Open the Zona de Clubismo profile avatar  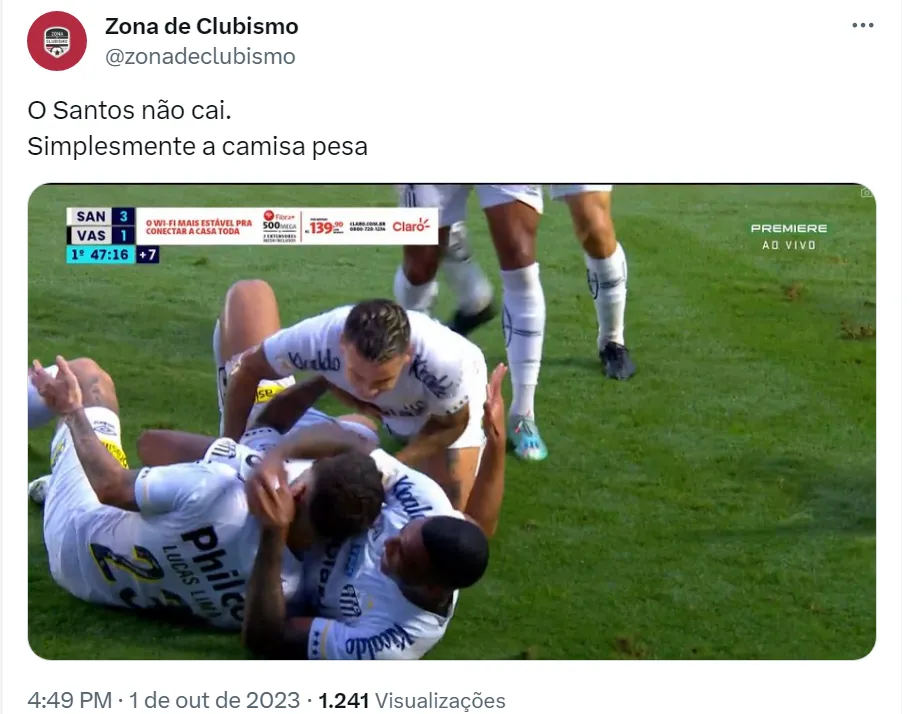point(57,41)
